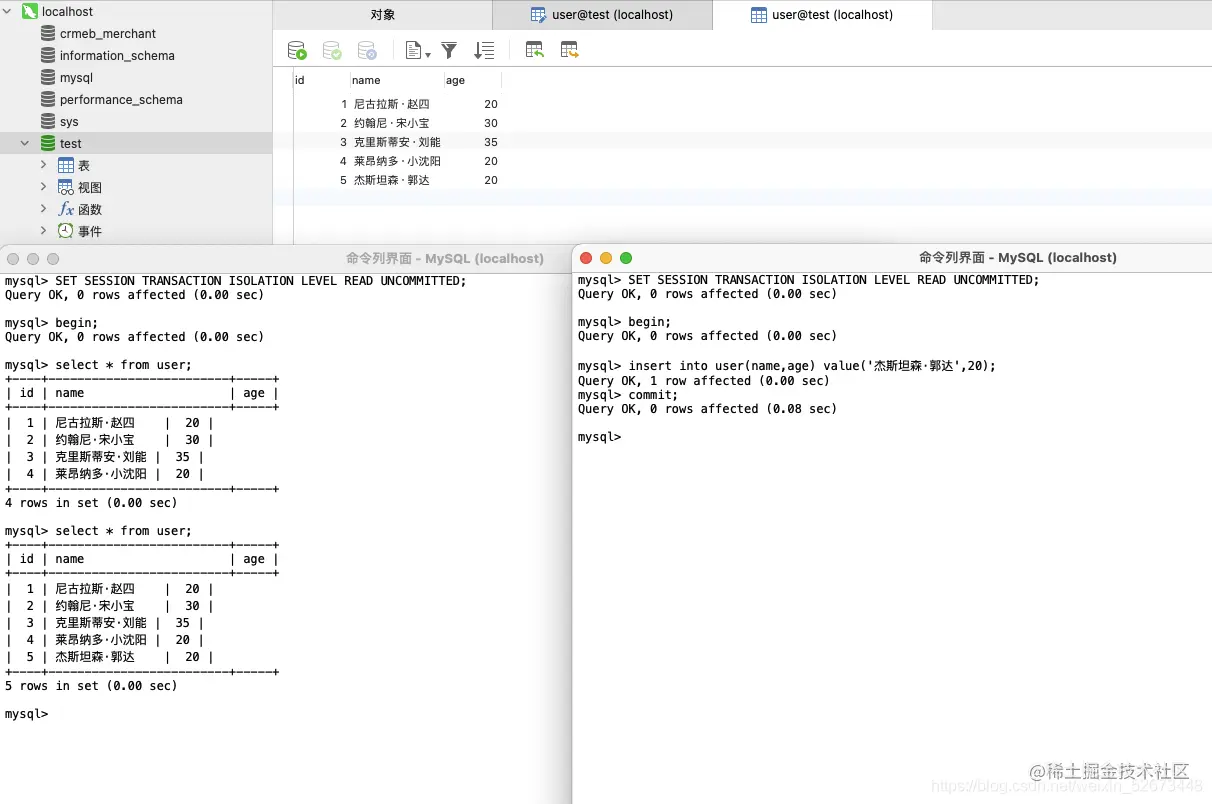Switch to the 对象 tab

[x=383, y=15]
